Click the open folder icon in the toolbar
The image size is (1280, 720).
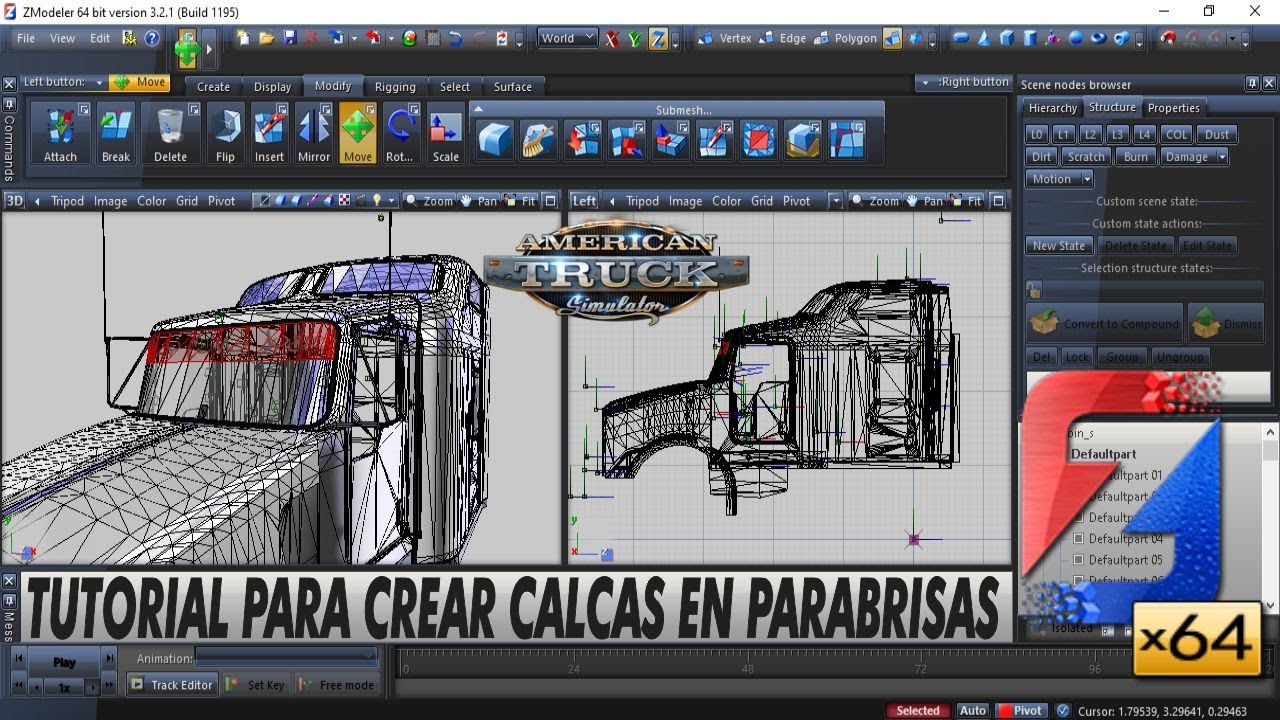click(x=266, y=38)
